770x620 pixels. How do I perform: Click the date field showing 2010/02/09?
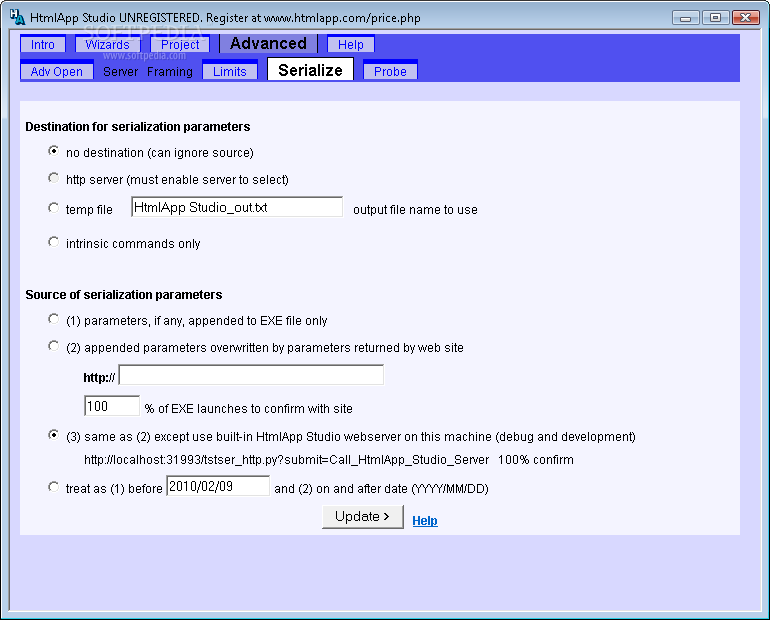[x=218, y=486]
